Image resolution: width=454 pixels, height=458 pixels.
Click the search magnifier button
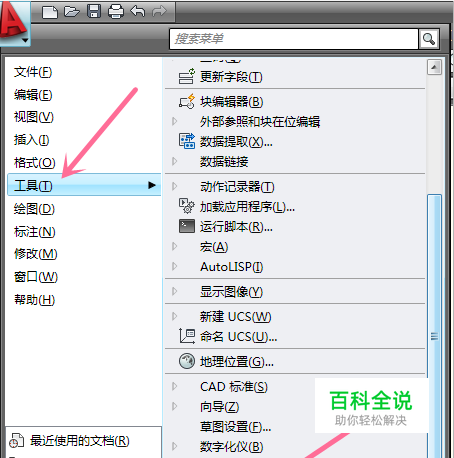coord(429,39)
